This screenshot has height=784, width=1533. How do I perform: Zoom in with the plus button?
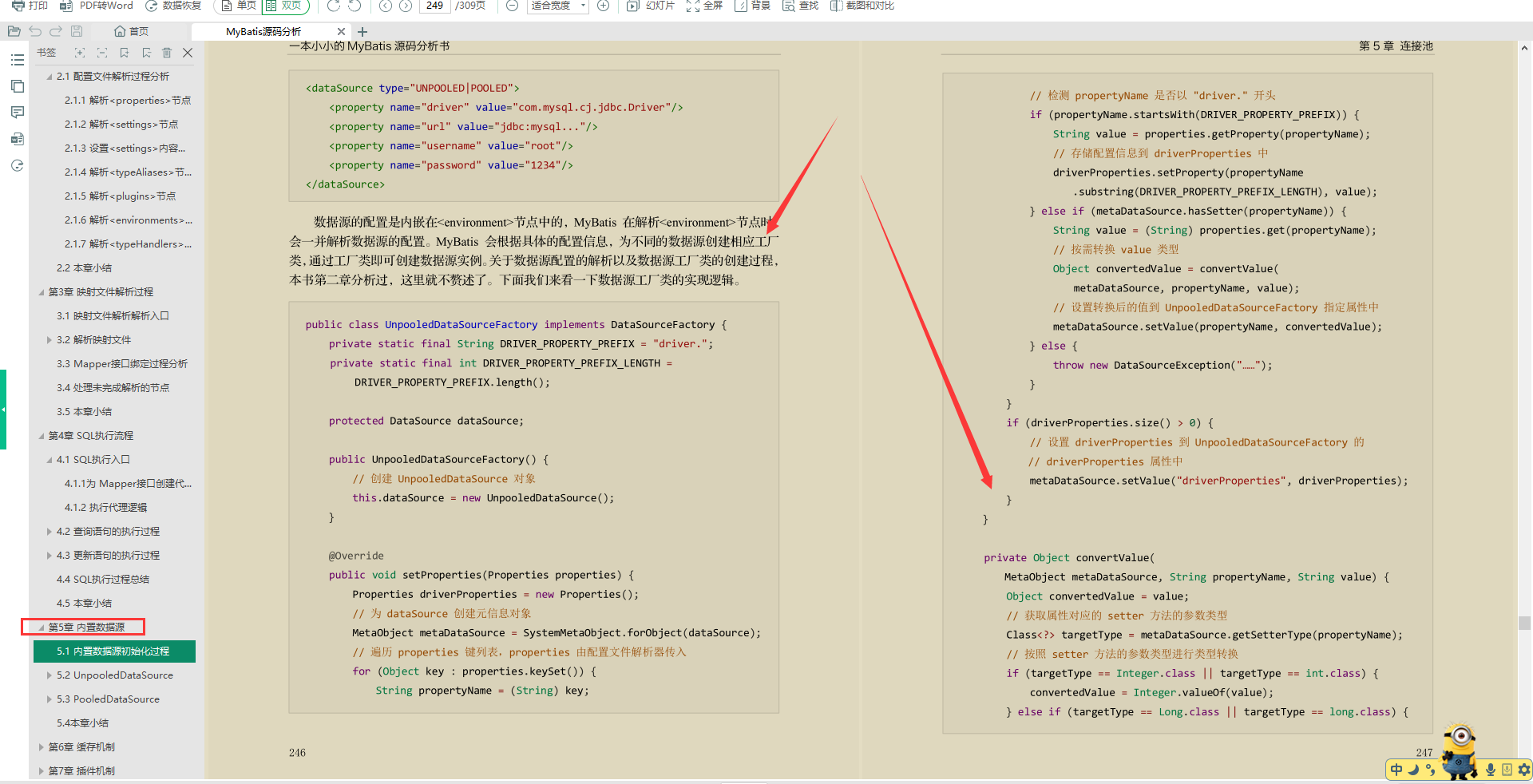[x=604, y=6]
